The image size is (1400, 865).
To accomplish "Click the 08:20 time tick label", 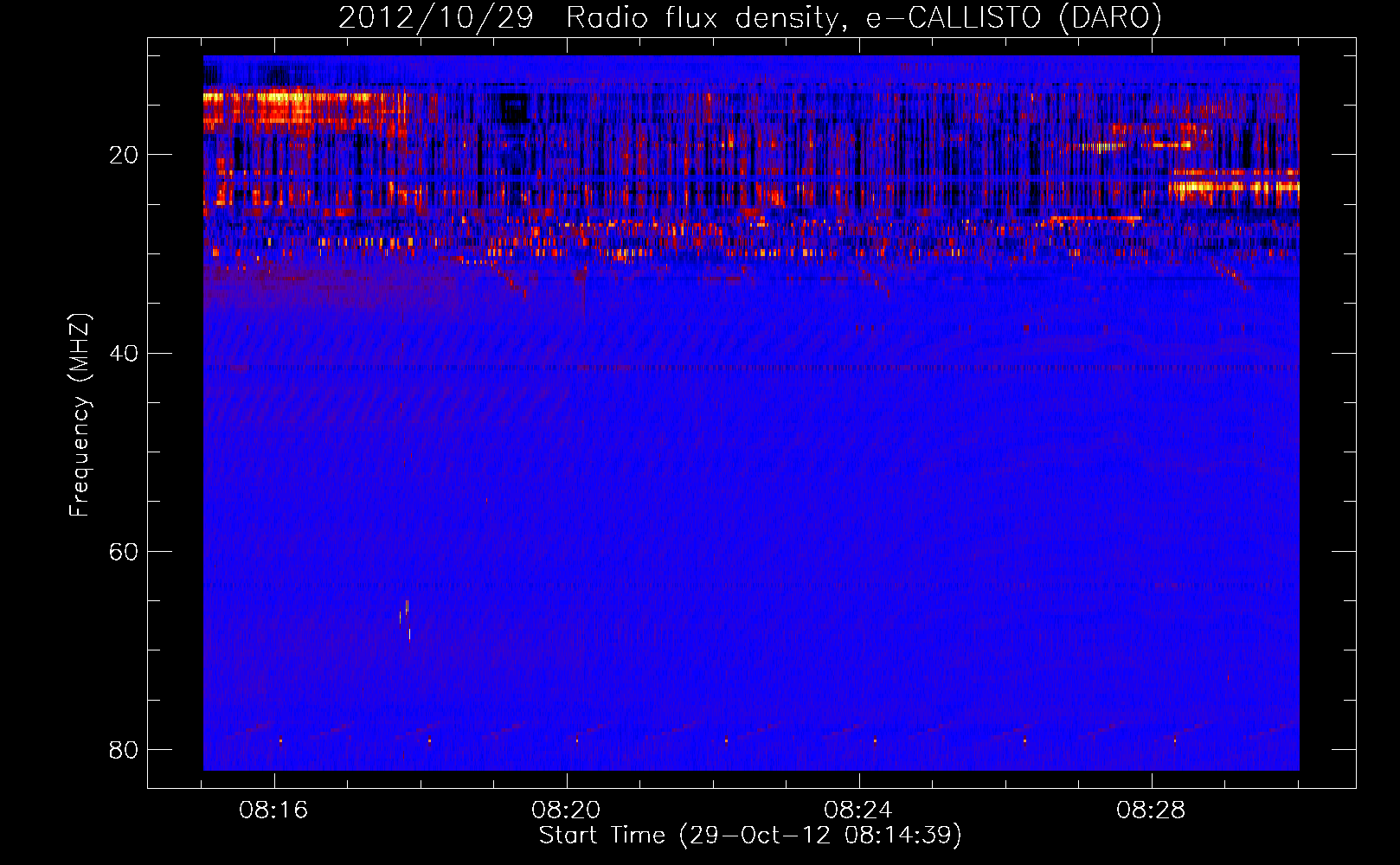I will (x=566, y=811).
